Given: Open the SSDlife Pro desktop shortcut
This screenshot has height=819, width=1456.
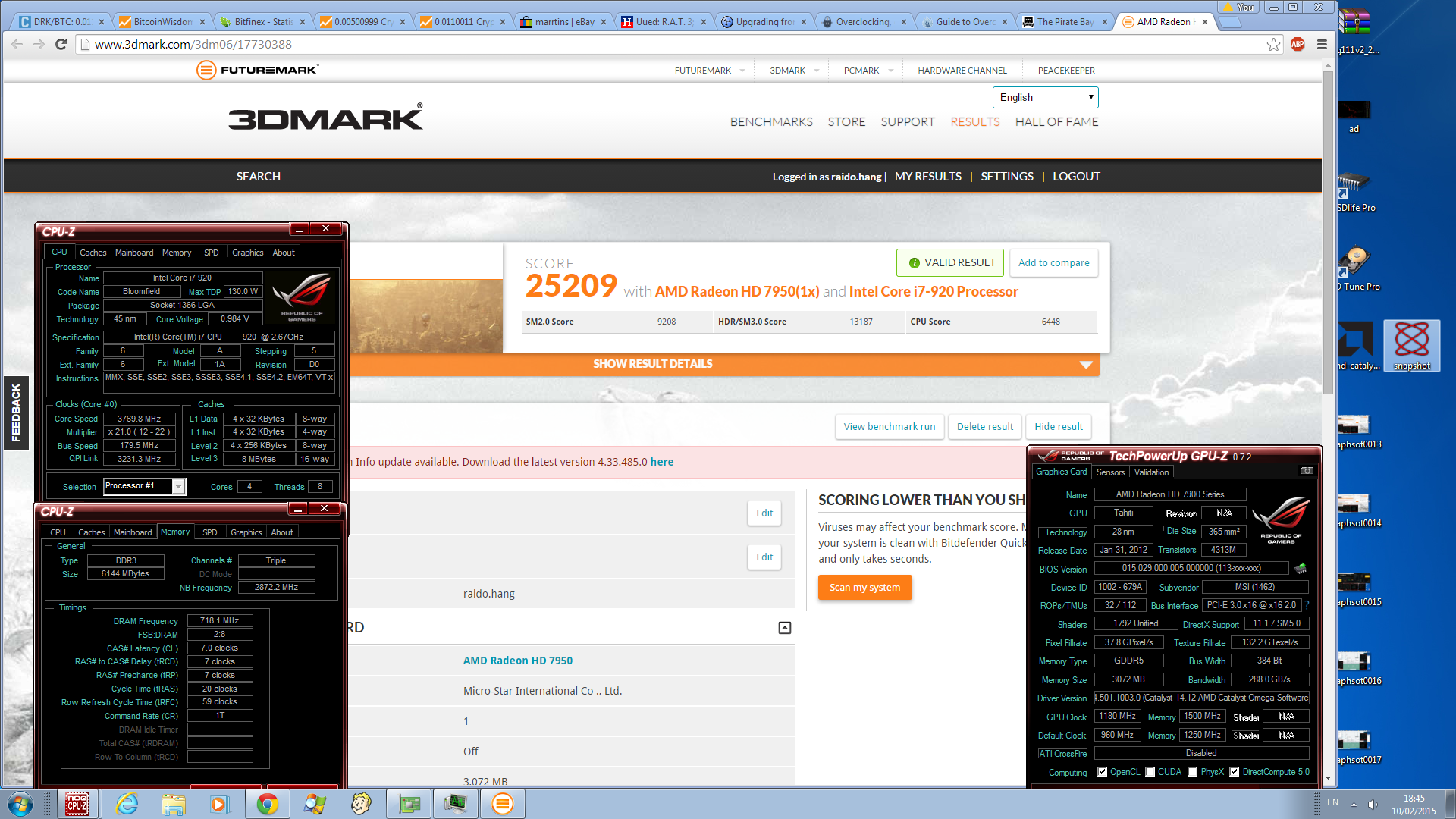Looking at the screenshot, I should [1356, 190].
